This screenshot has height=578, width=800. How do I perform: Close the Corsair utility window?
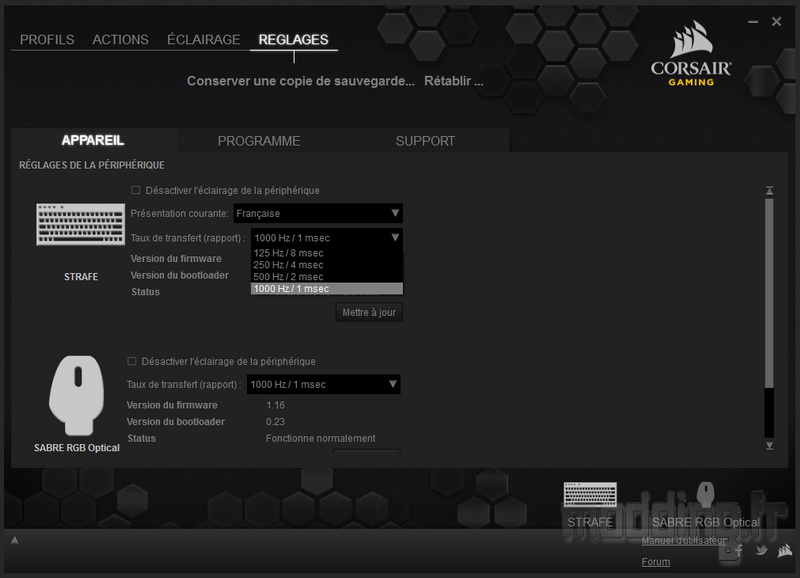pos(776,21)
